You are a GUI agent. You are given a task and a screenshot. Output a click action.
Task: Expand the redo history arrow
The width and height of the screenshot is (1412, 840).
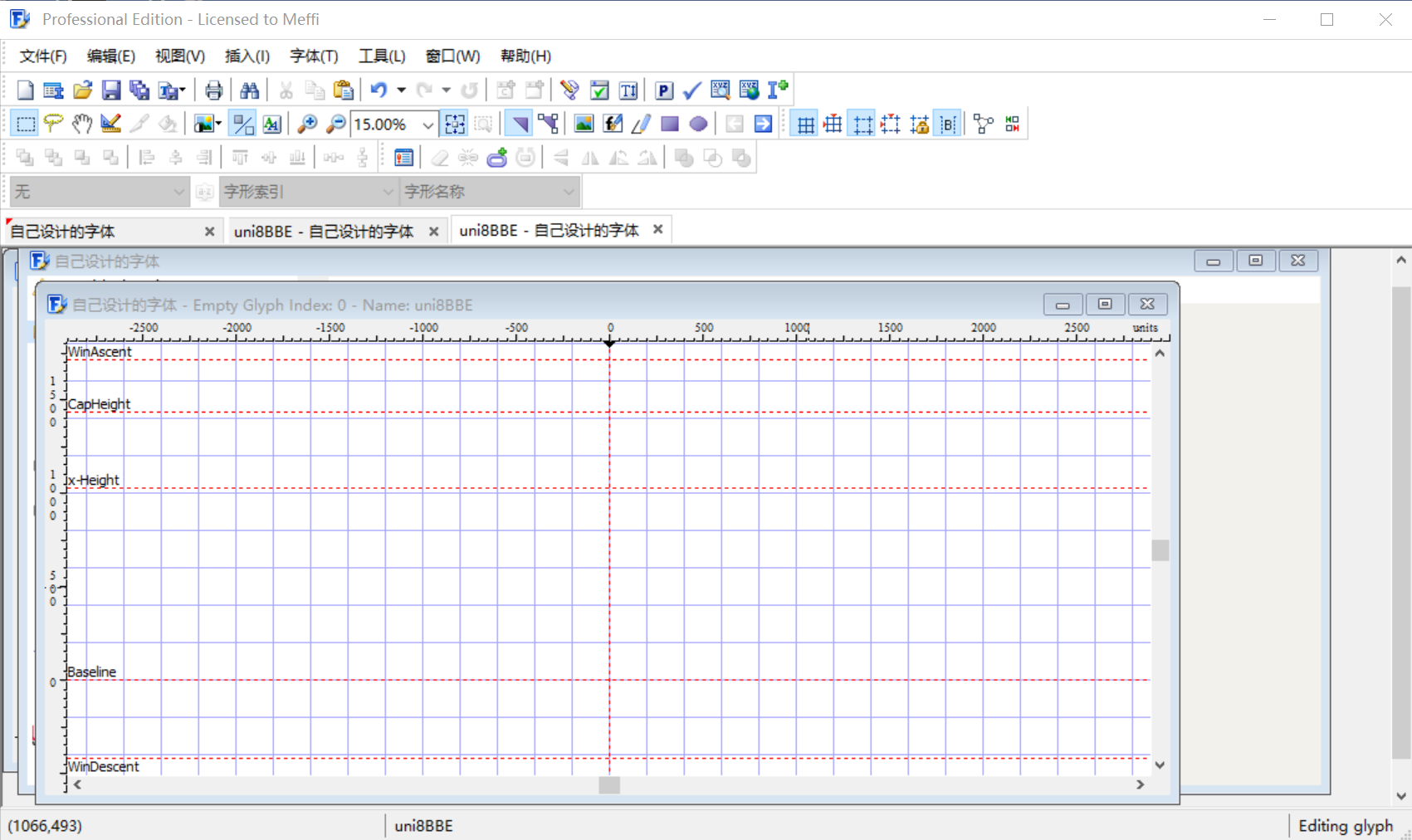(446, 90)
